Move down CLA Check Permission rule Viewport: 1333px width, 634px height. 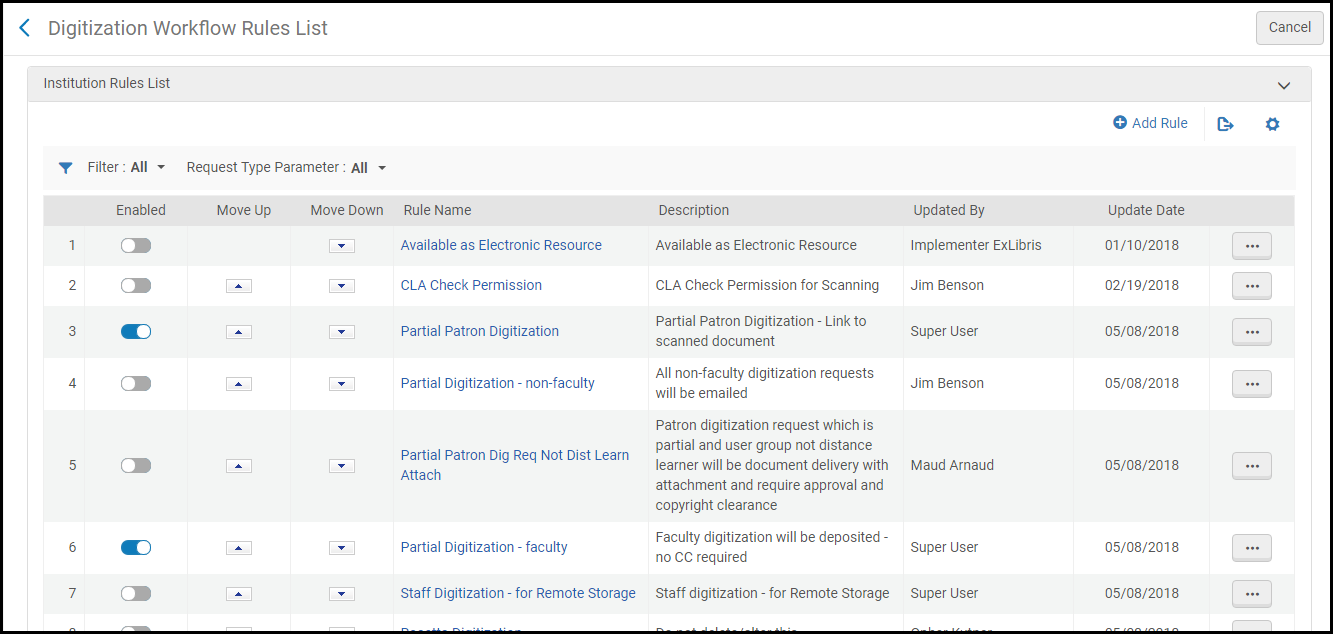point(342,286)
